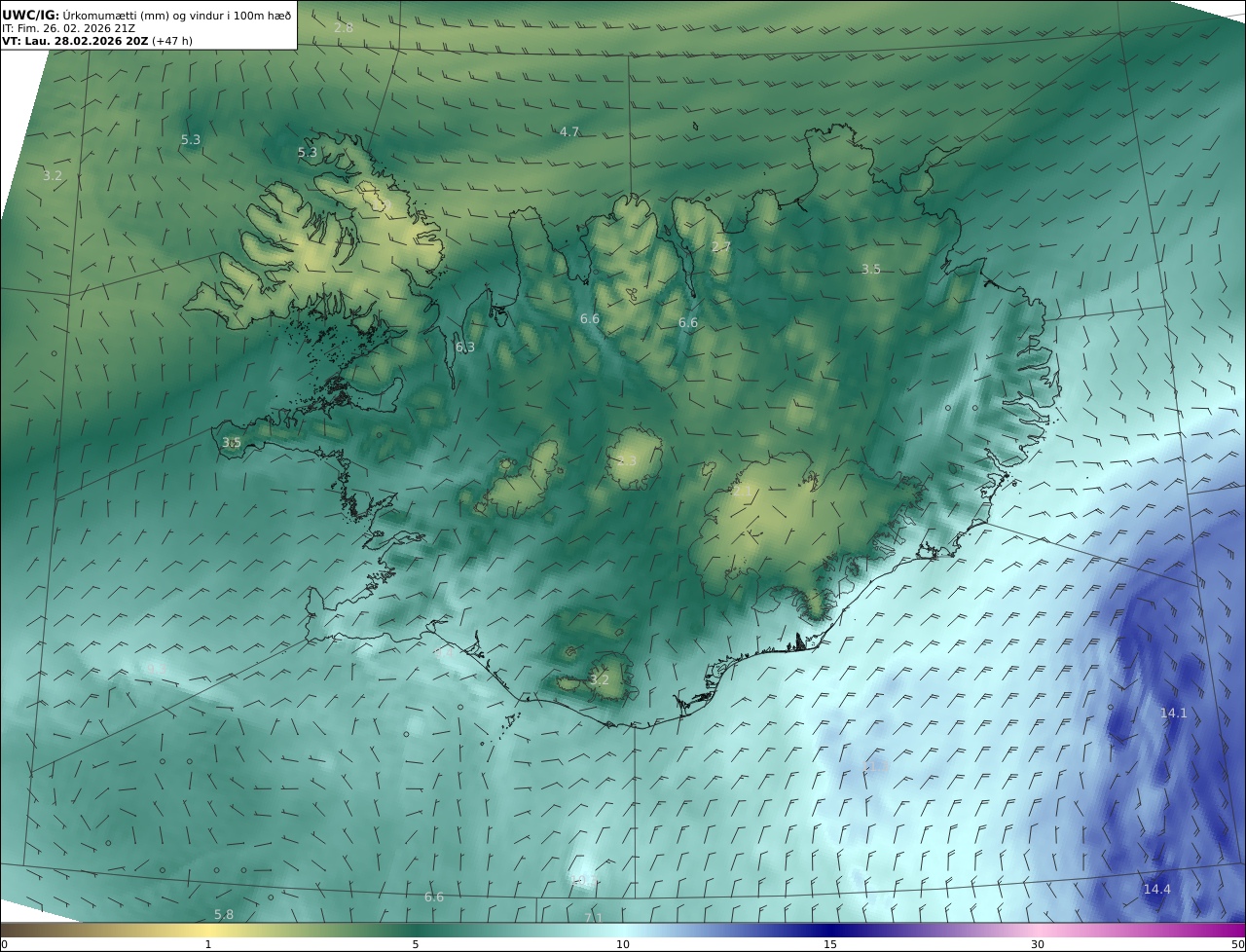Image resolution: width=1246 pixels, height=952 pixels.
Task: Click the 2.3 label on Hofsjökull glacier
Action: pyautogui.click(x=626, y=460)
